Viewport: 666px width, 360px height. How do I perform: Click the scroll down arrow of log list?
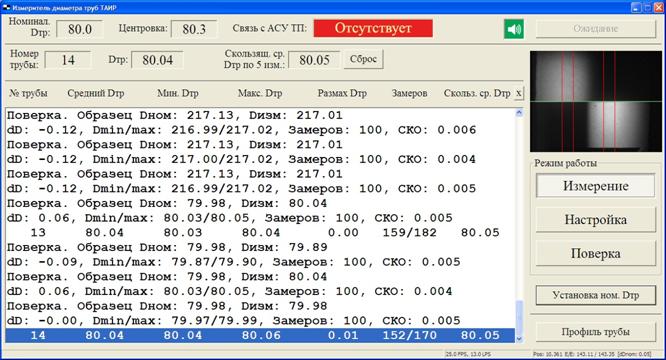(x=519, y=338)
